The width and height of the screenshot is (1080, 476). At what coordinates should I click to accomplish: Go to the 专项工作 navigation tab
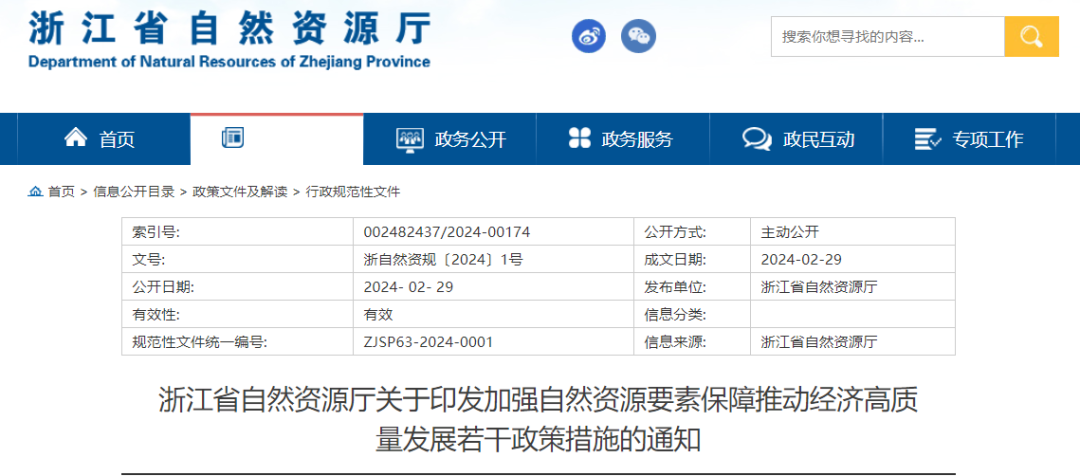coord(969,139)
